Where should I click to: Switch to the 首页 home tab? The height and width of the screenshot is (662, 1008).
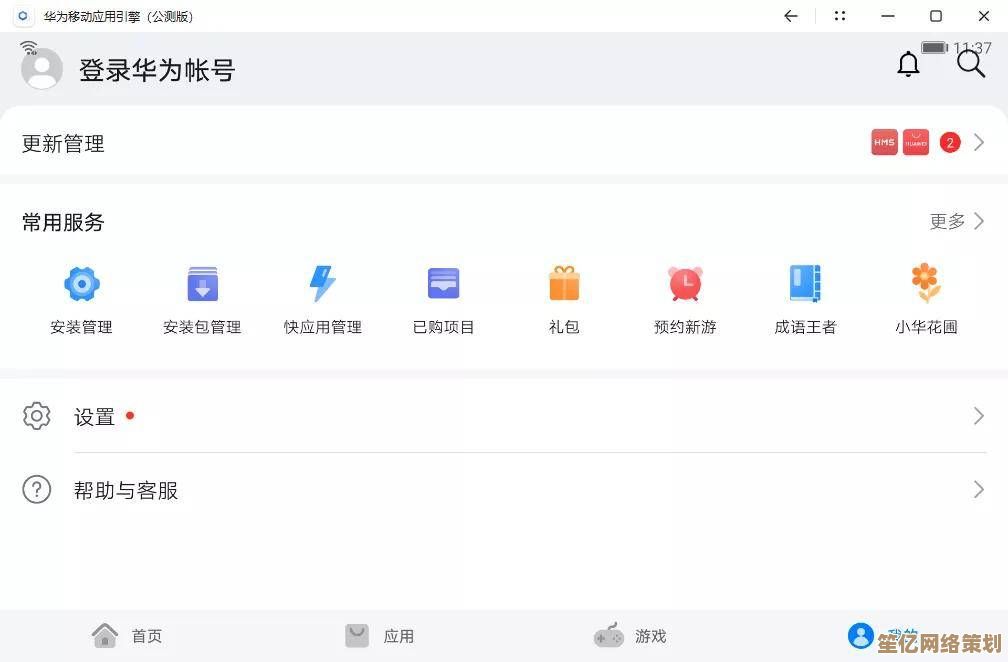pyautogui.click(x=127, y=636)
